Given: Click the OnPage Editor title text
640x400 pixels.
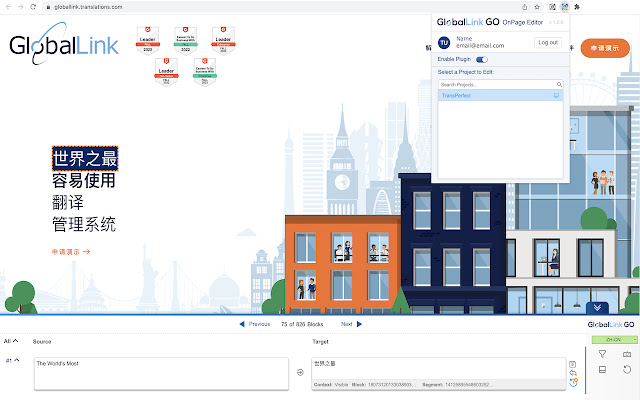Looking at the screenshot, I should click(x=523, y=22).
